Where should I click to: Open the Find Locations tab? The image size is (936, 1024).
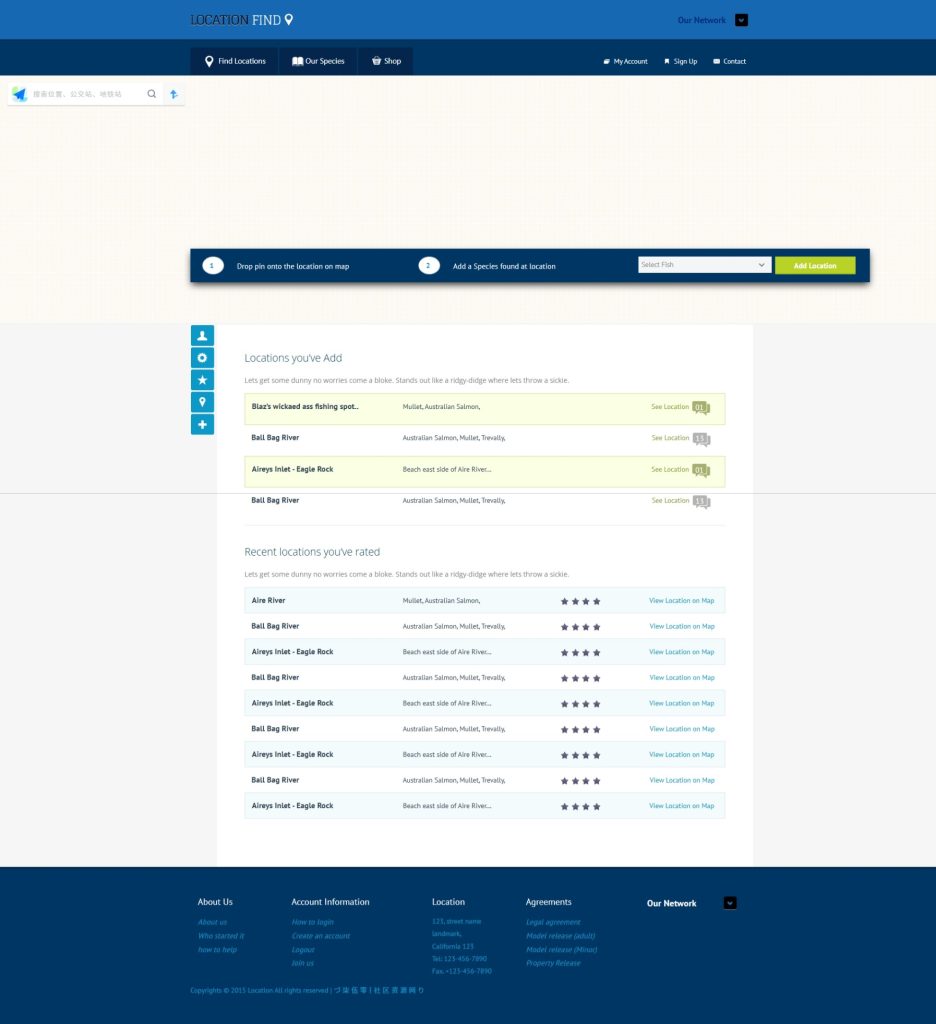click(x=235, y=61)
